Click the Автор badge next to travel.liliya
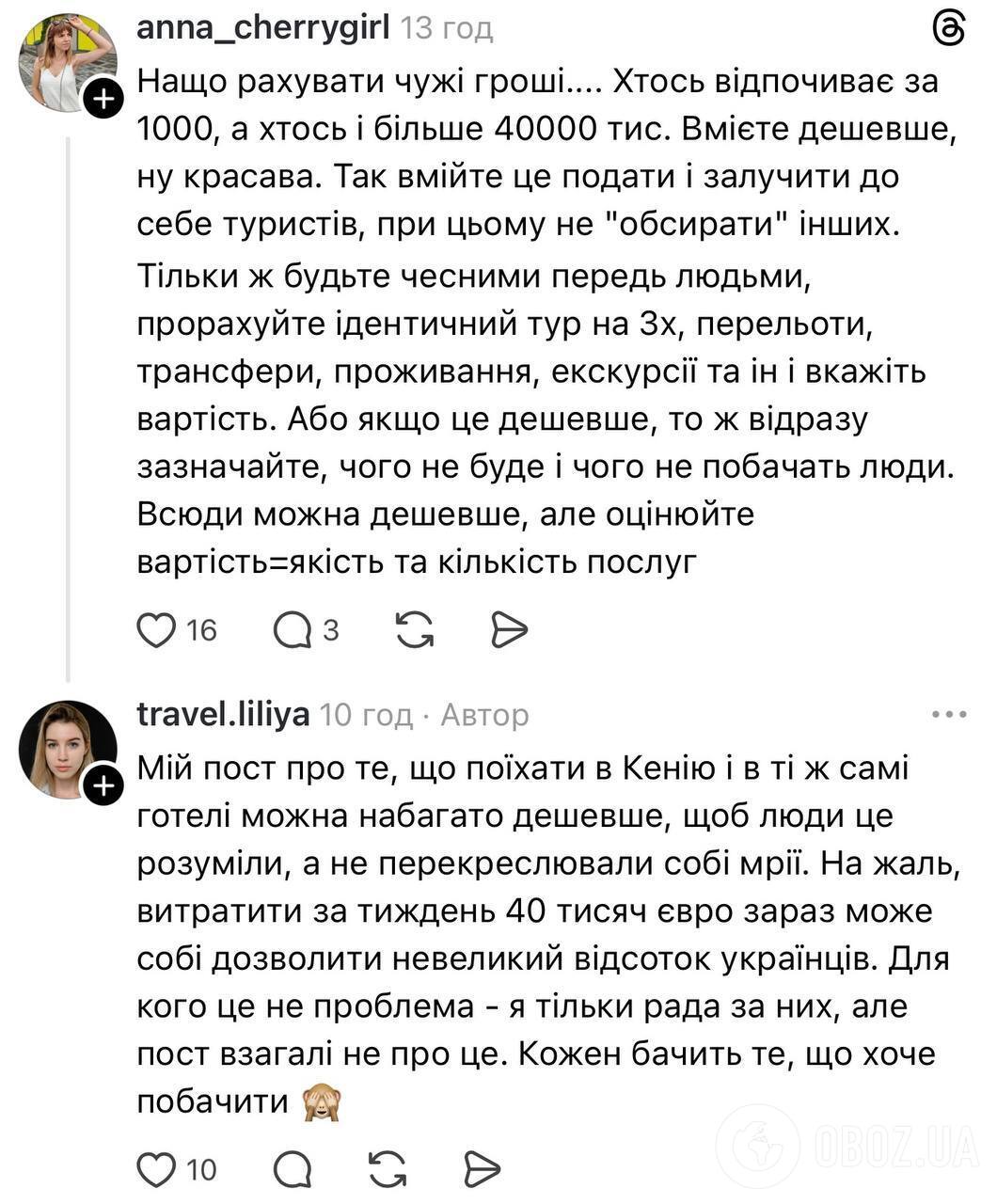Screen dimensions: 997x1204 tap(485, 716)
